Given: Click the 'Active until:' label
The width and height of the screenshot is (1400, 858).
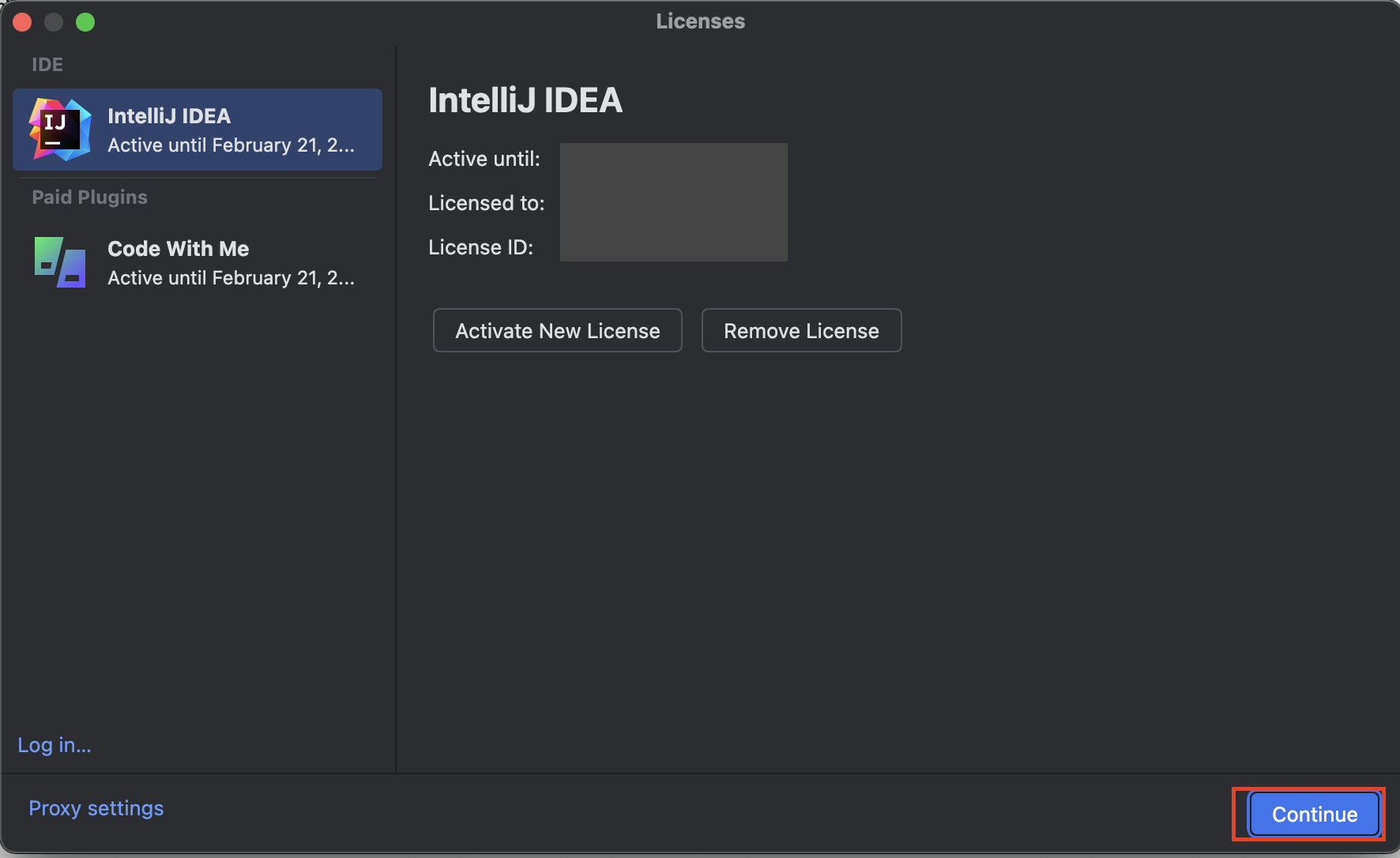Looking at the screenshot, I should coord(484,159).
